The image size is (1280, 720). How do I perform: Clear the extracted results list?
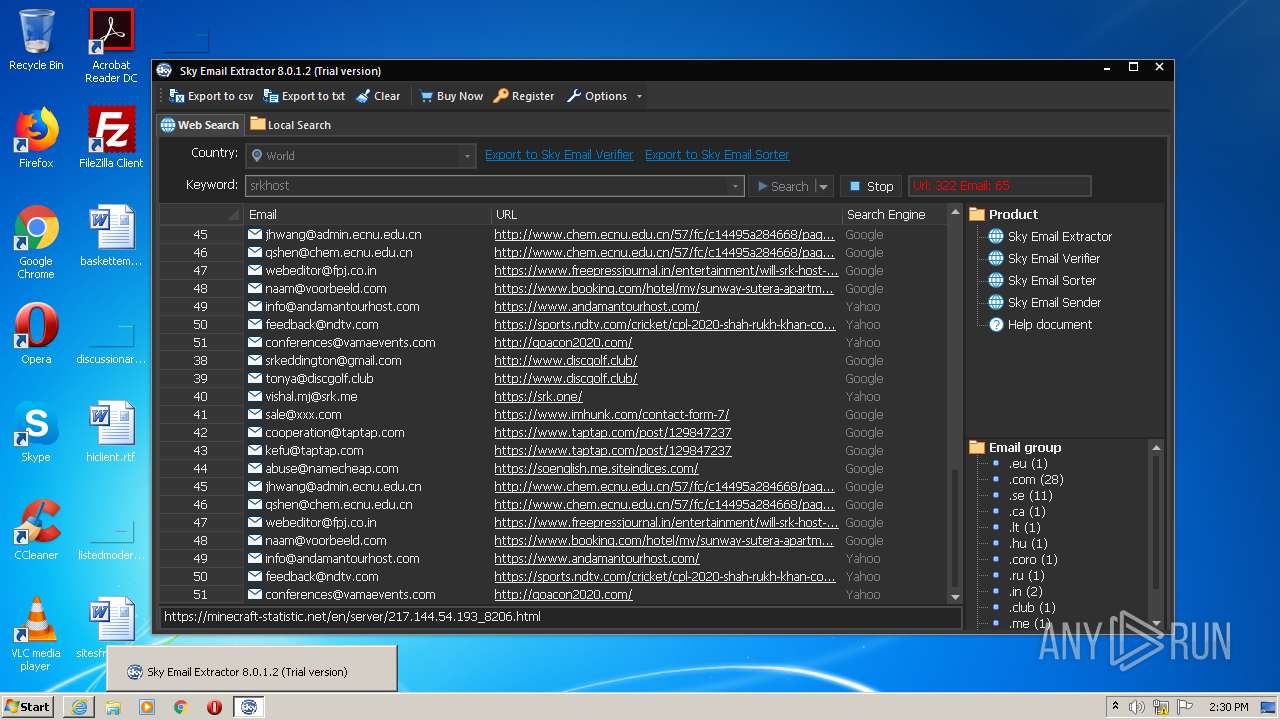(377, 96)
